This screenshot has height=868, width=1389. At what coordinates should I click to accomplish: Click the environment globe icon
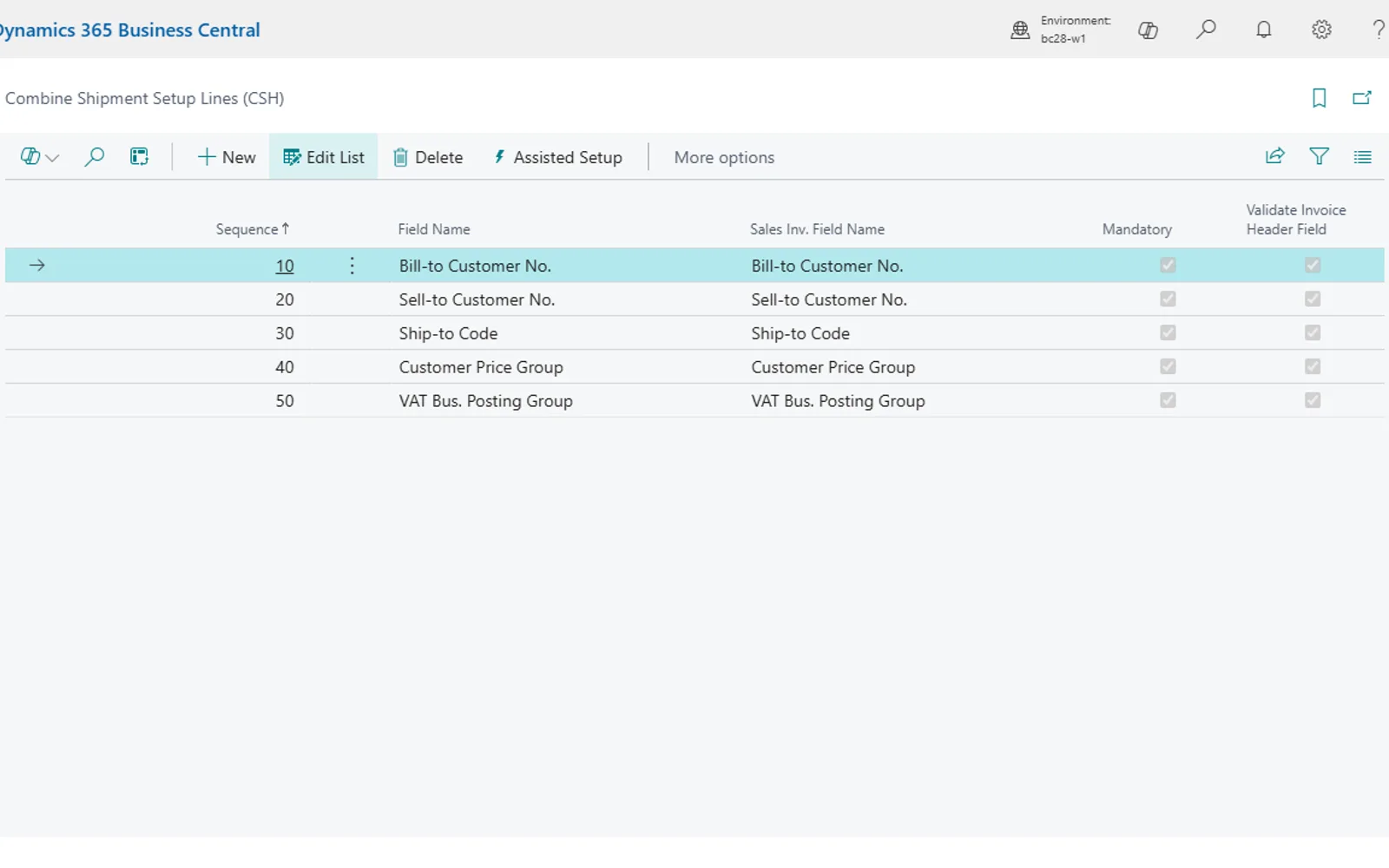pos(1020,30)
